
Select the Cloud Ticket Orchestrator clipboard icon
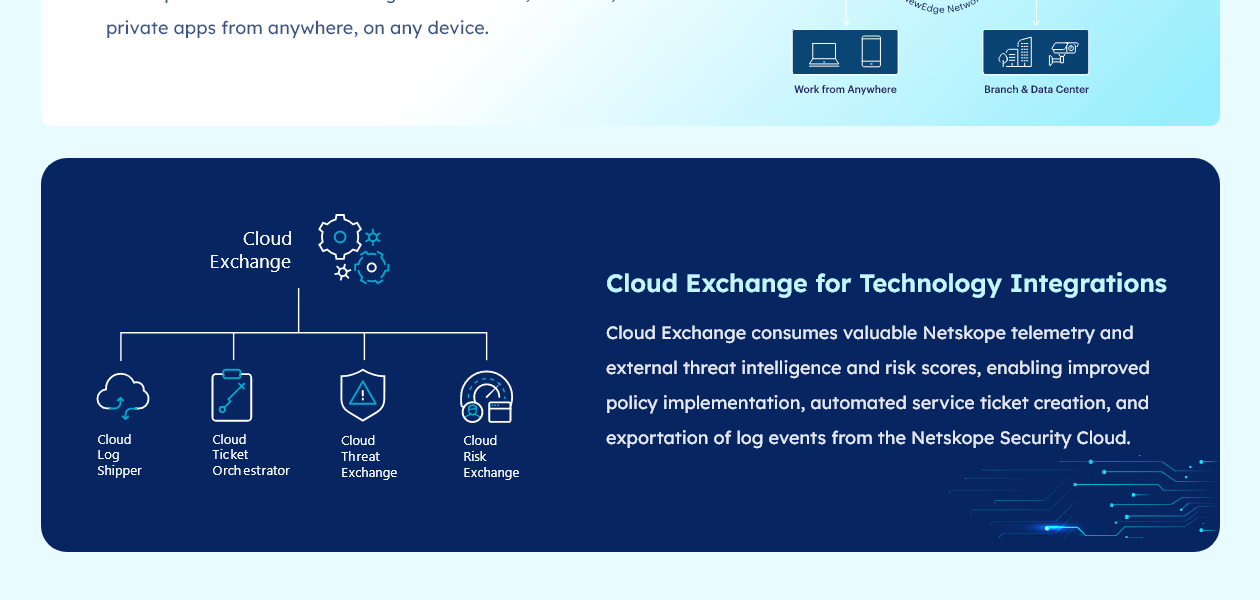[231, 395]
